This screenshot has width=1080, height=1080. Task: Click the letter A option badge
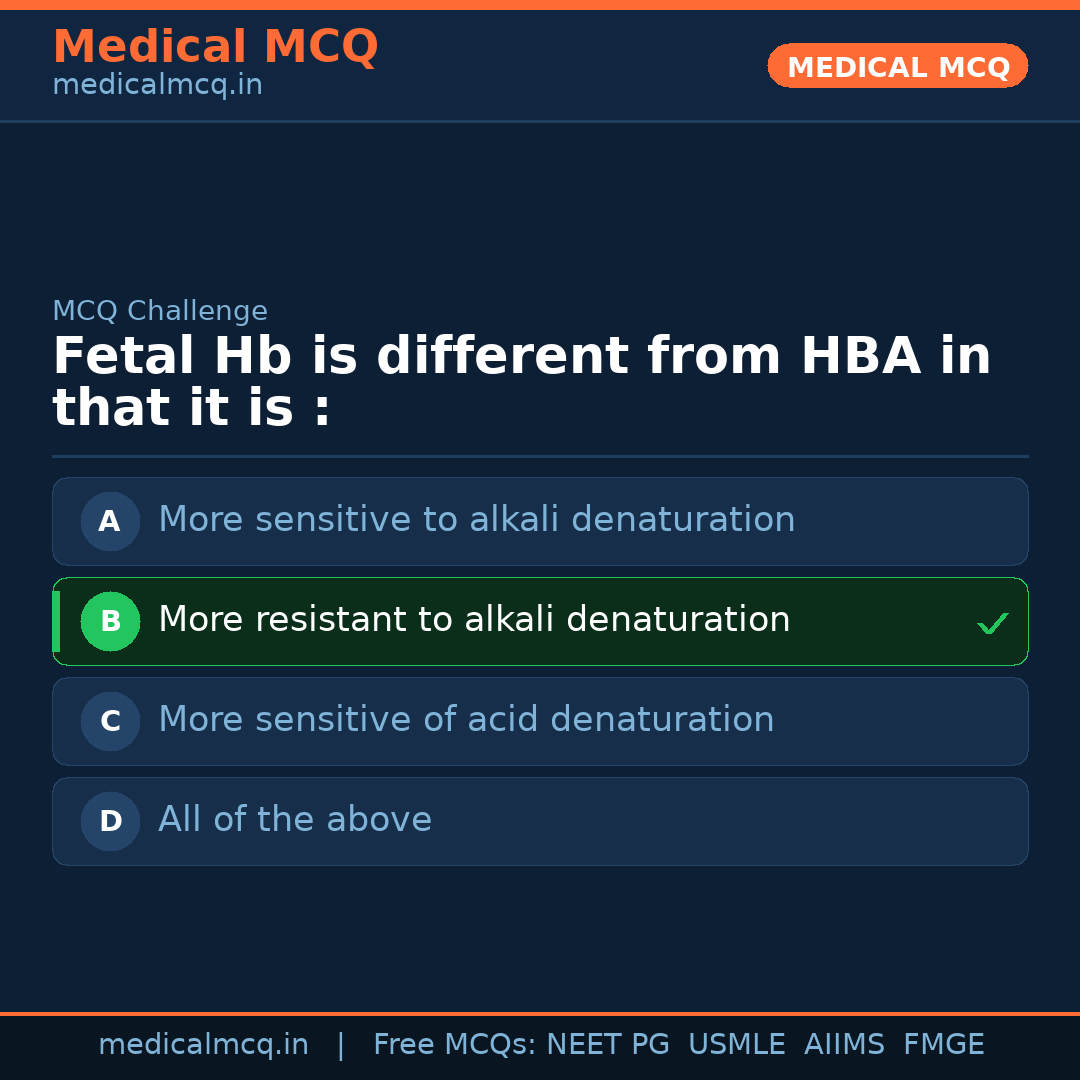click(110, 521)
